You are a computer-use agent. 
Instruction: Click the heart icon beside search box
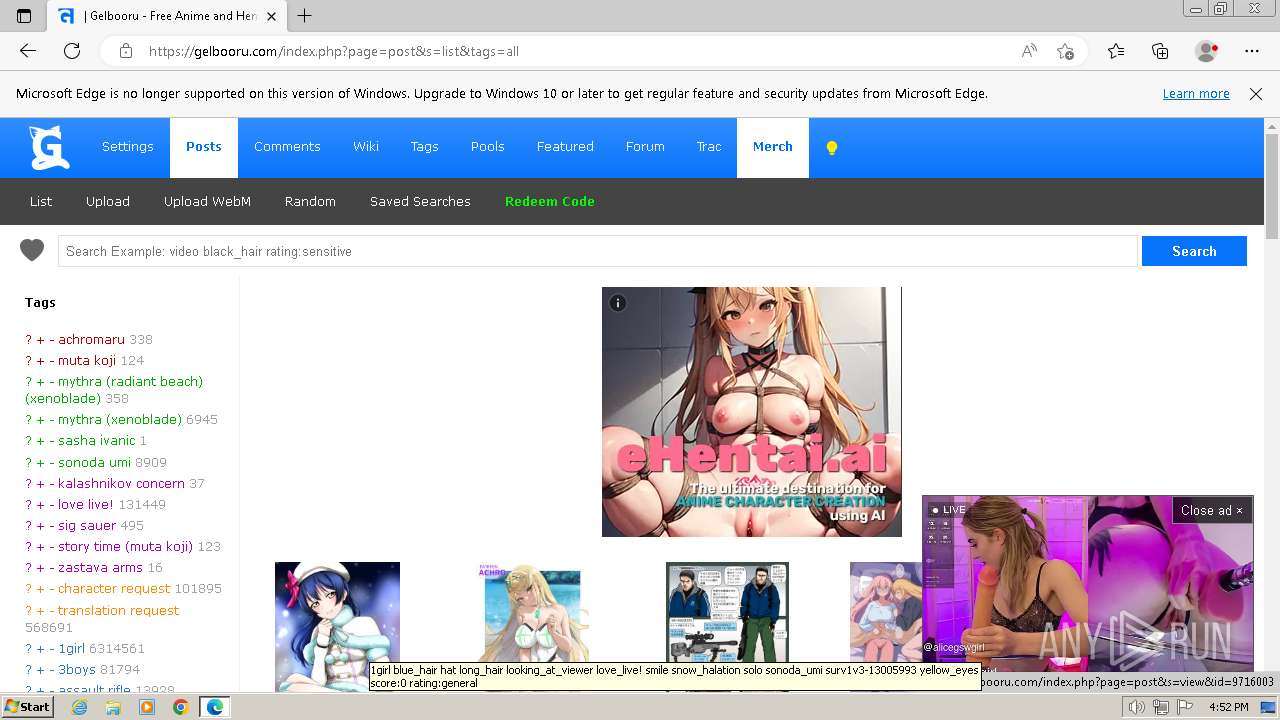(x=32, y=251)
